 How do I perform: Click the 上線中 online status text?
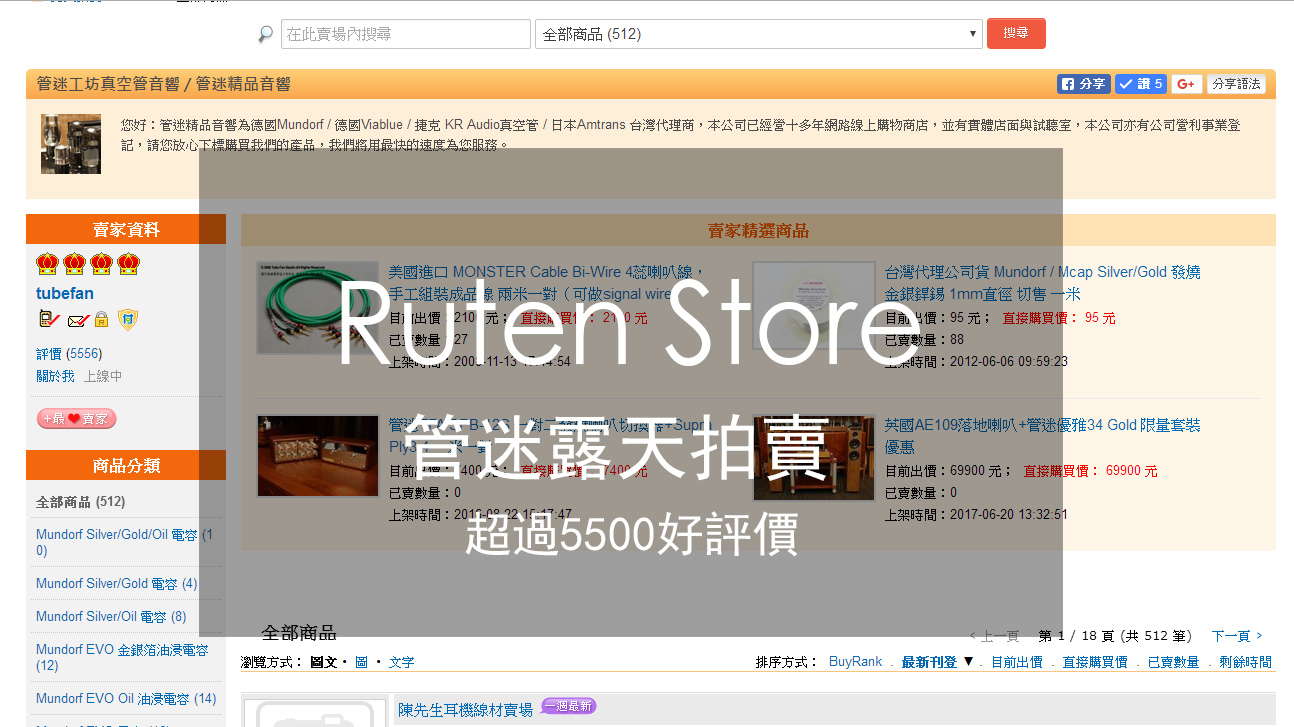tap(103, 376)
